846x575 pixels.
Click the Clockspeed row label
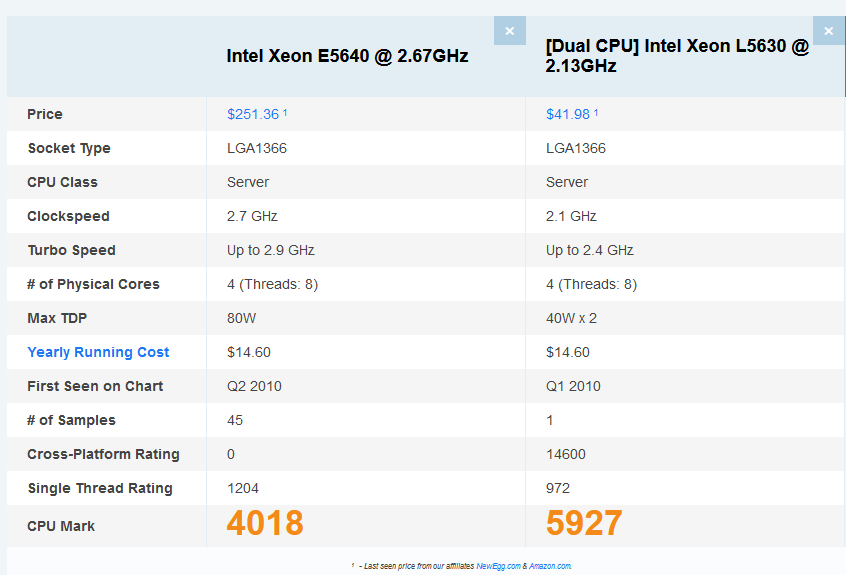[x=69, y=216]
